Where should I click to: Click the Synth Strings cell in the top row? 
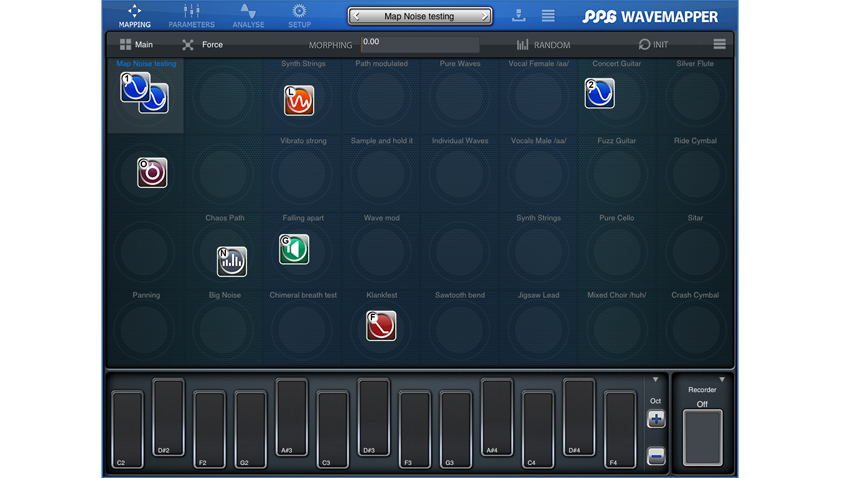pos(303,95)
